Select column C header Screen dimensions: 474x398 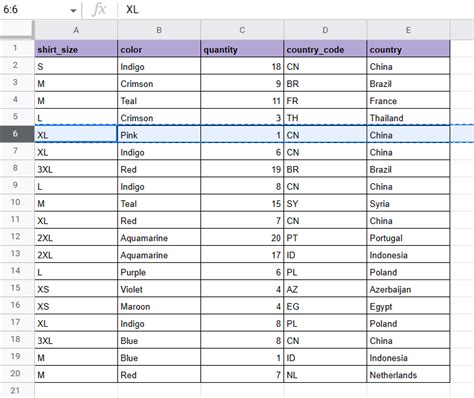click(242, 30)
